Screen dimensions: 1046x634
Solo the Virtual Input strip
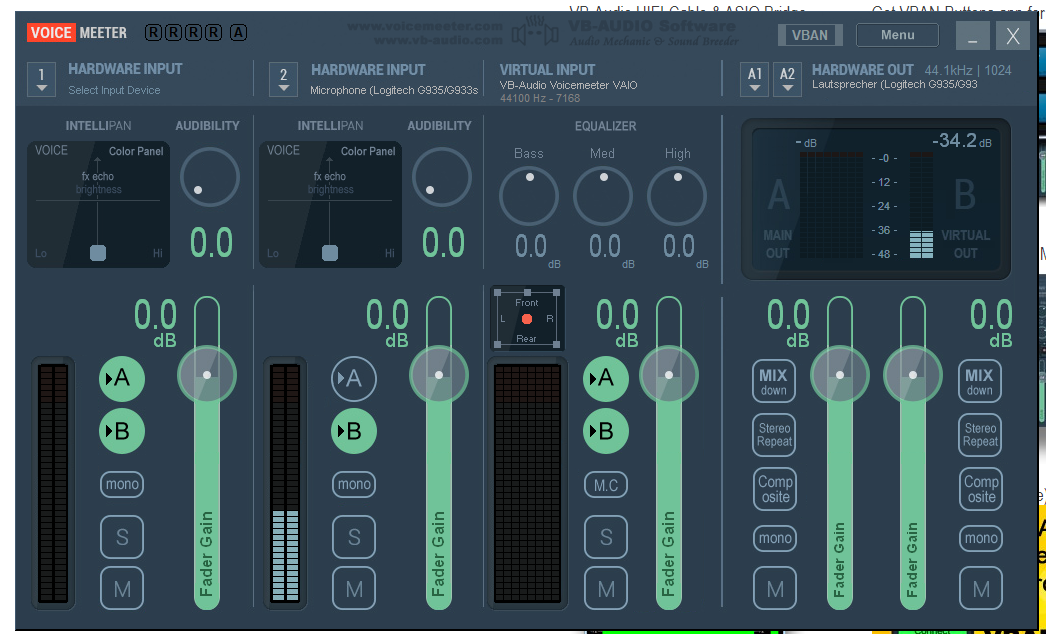pos(606,537)
